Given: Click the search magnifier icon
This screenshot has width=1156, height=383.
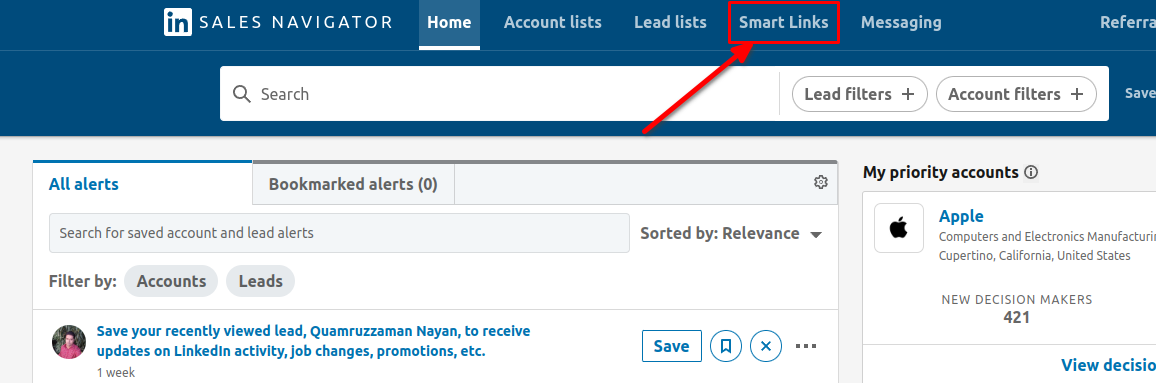Looking at the screenshot, I should click(242, 94).
